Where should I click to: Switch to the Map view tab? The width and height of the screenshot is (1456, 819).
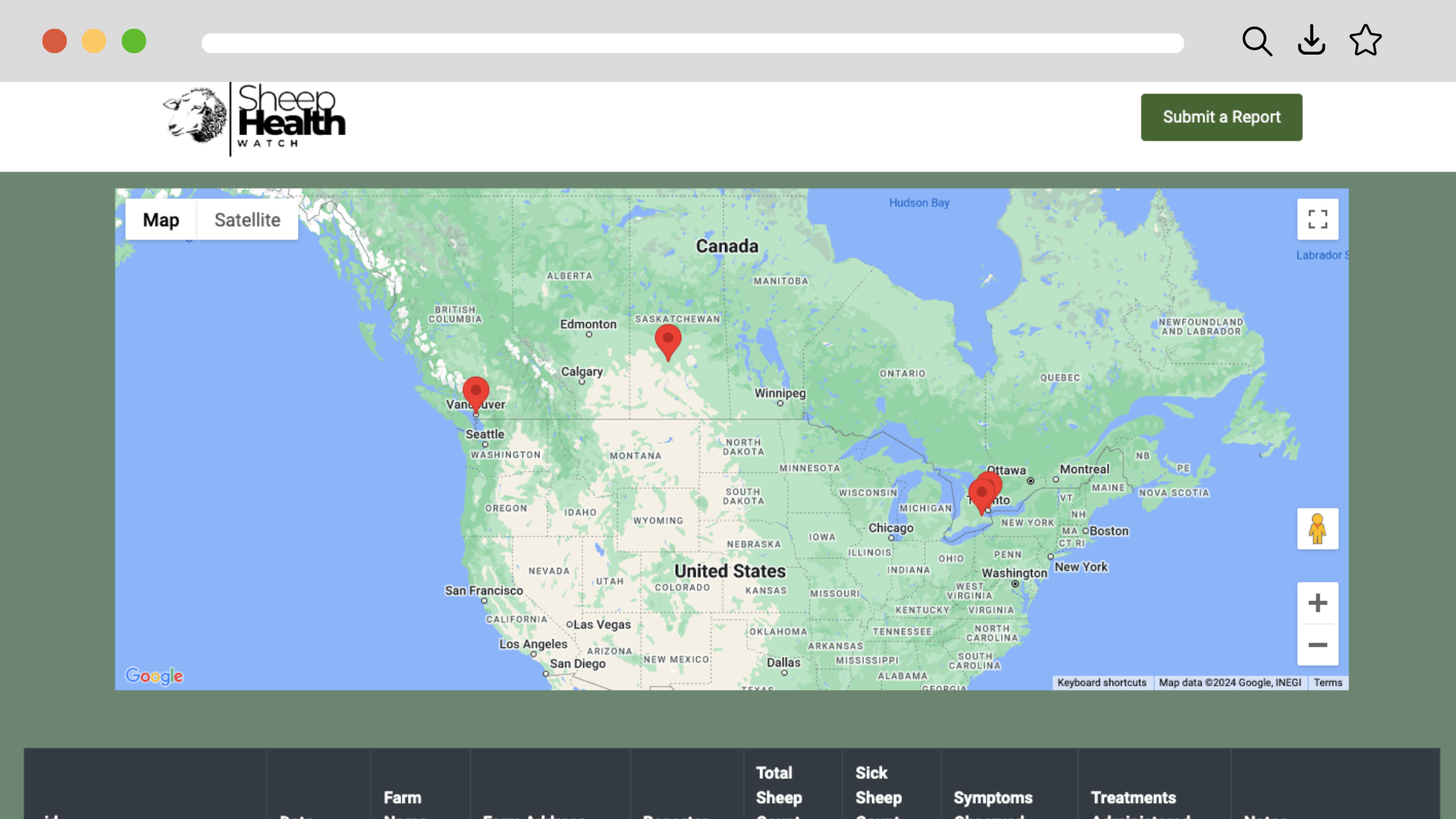(x=161, y=220)
